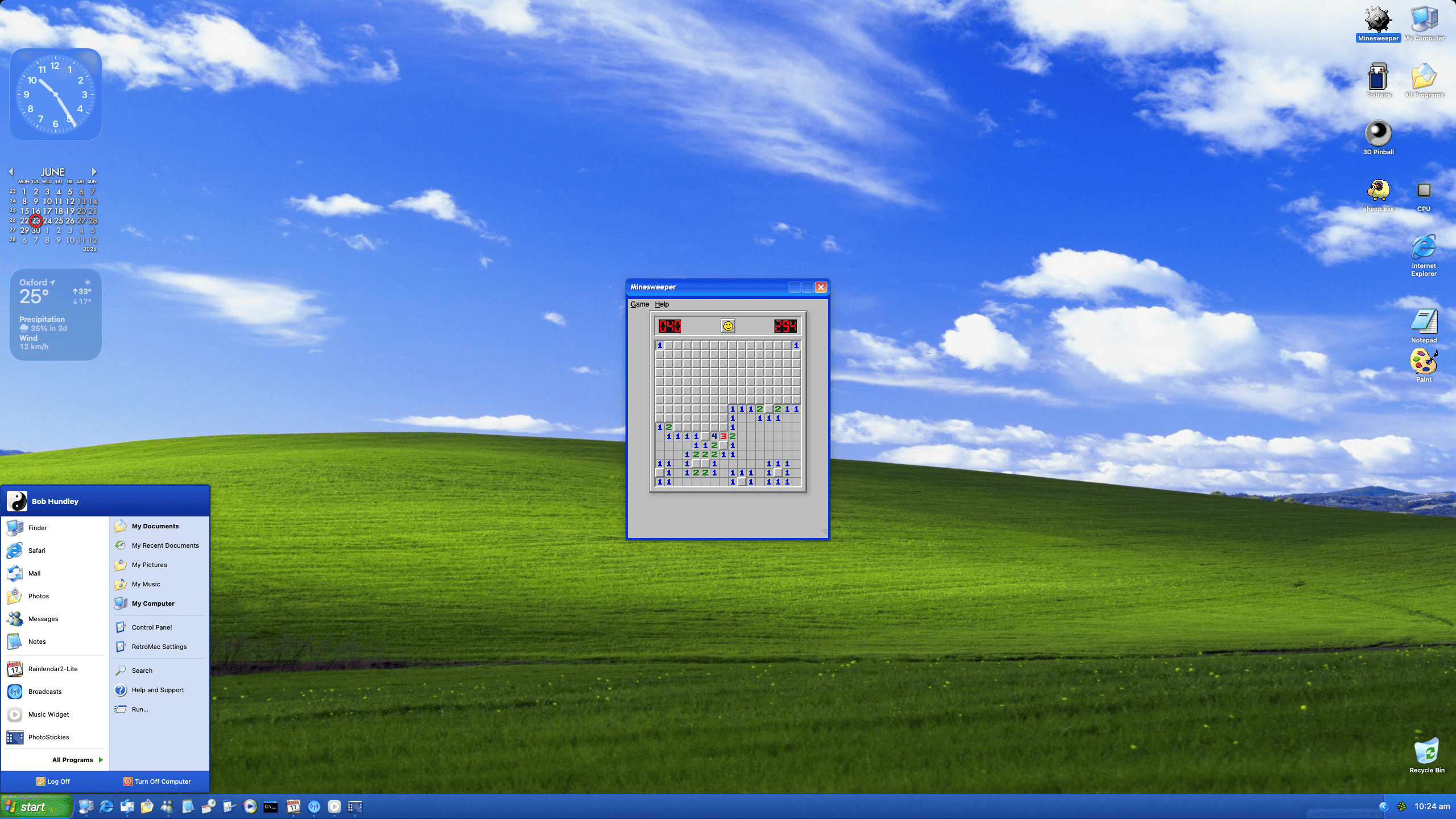This screenshot has height=819, width=1456.
Task: Click the Rainlendar calendar taskbar icon
Action: [293, 806]
